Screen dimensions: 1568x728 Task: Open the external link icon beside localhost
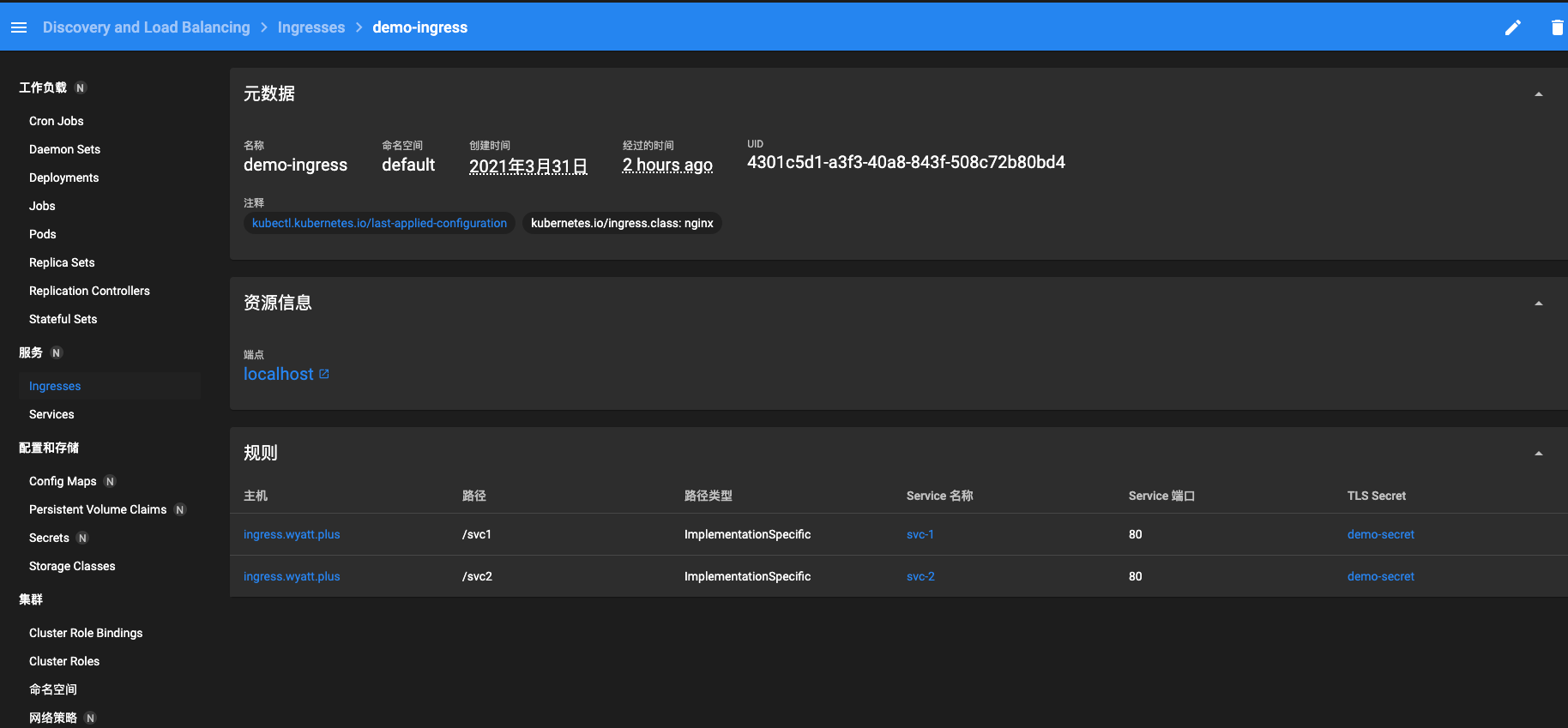click(x=324, y=374)
